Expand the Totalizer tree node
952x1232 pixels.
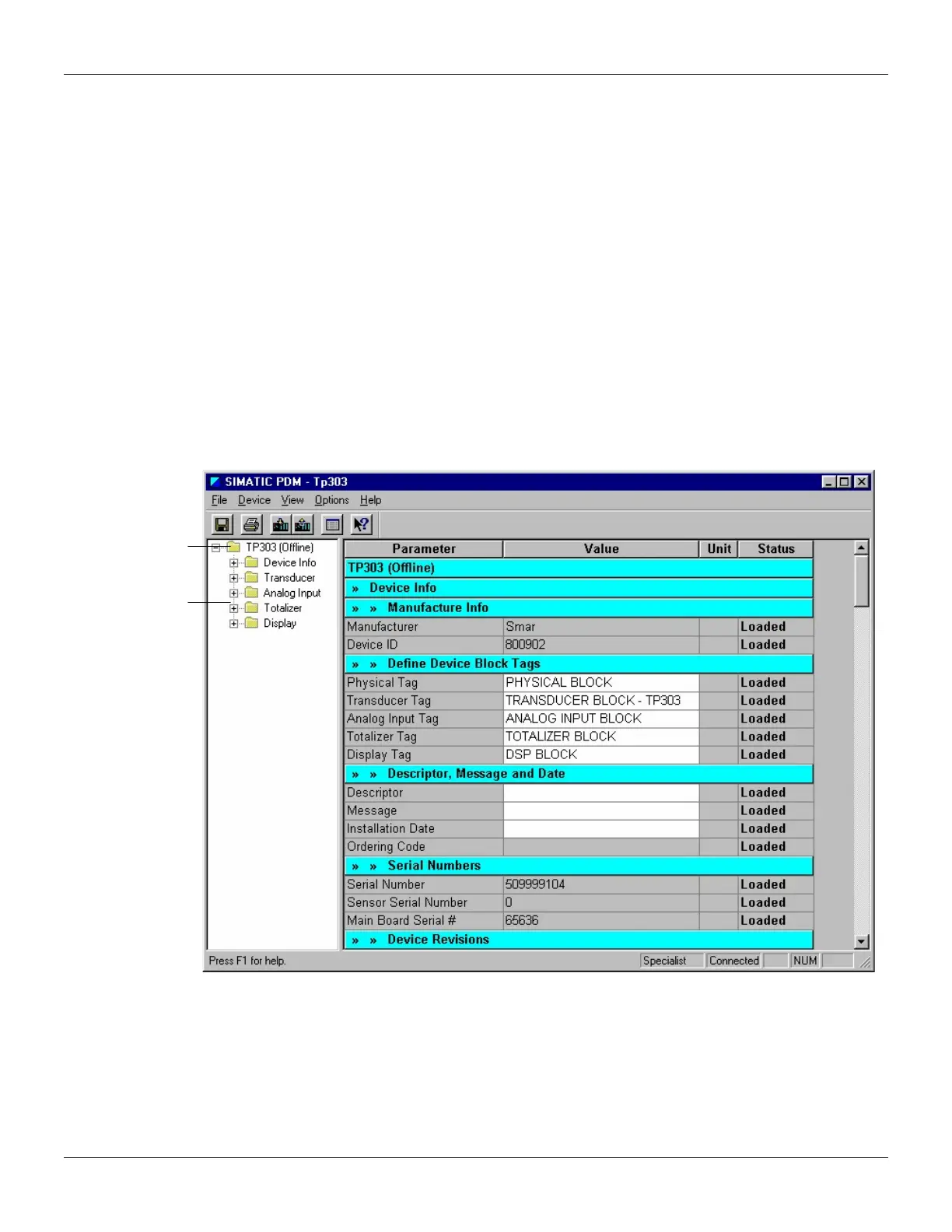[234, 608]
